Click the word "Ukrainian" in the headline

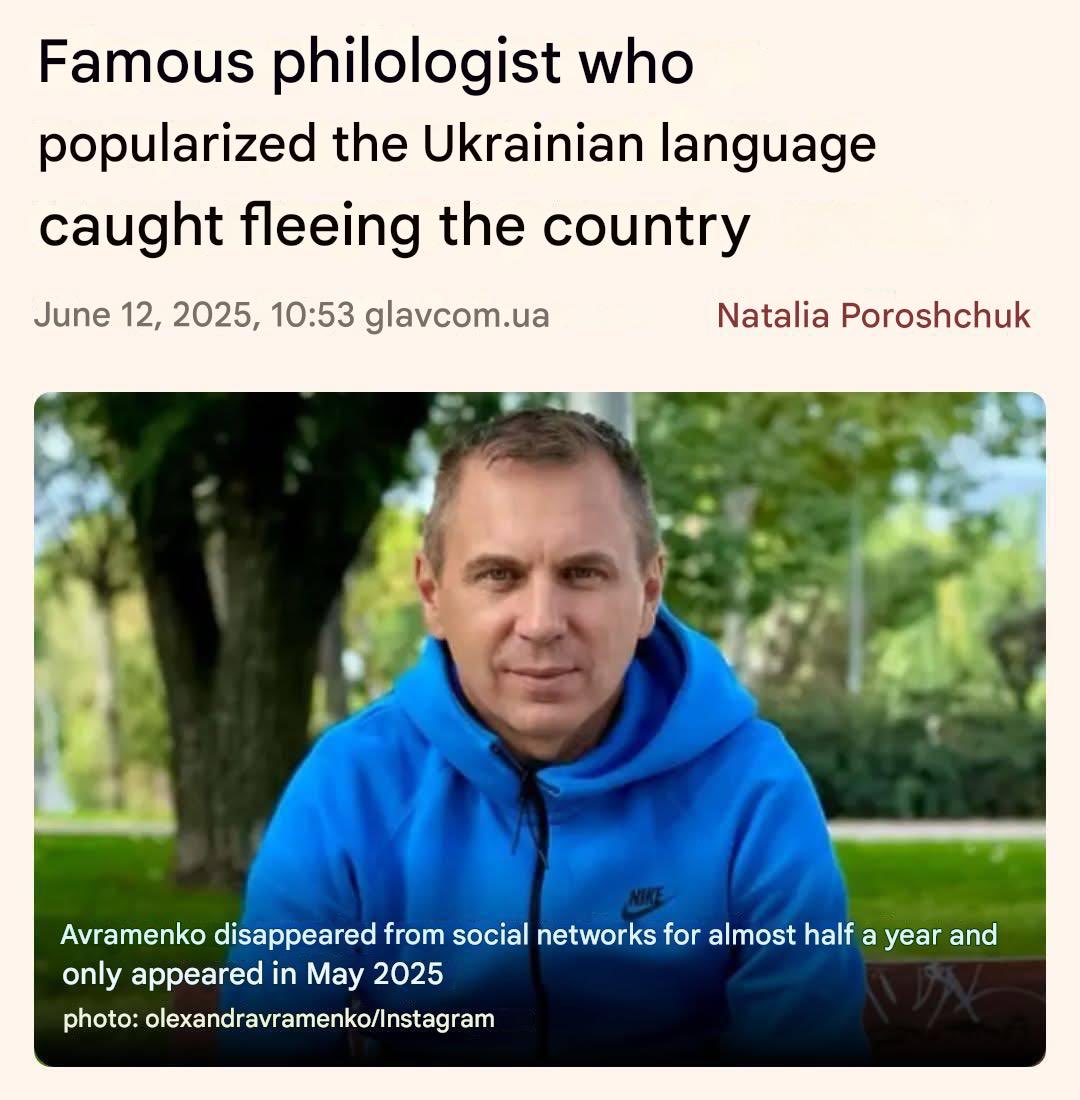[533, 144]
